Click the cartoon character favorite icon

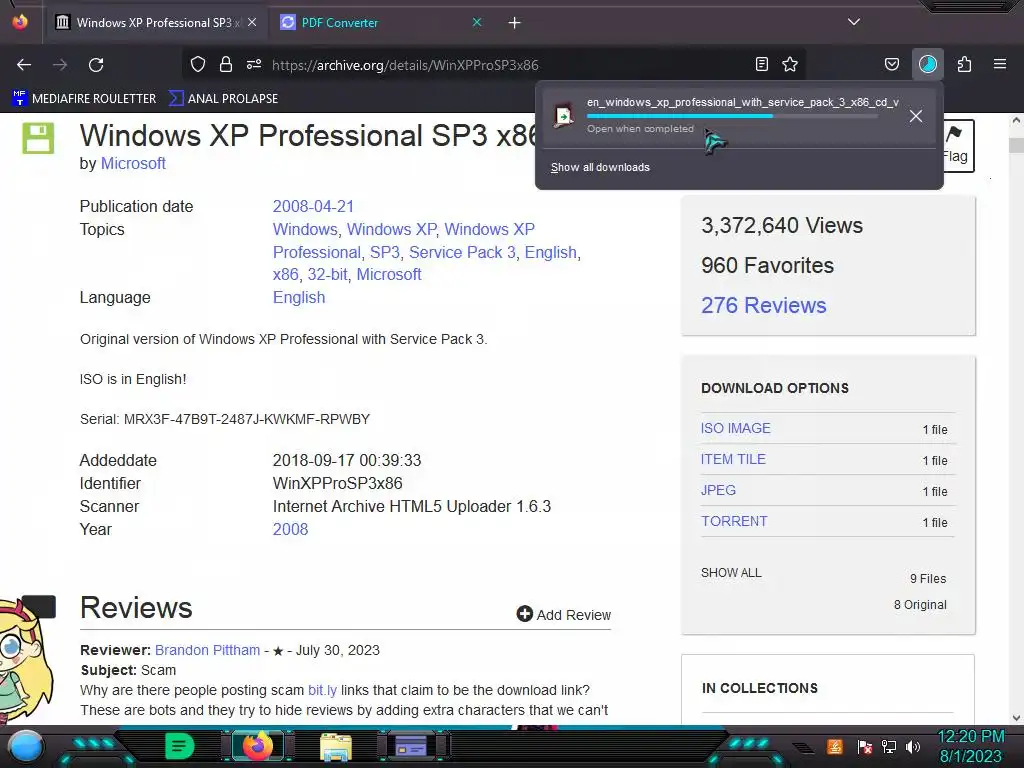(26, 660)
